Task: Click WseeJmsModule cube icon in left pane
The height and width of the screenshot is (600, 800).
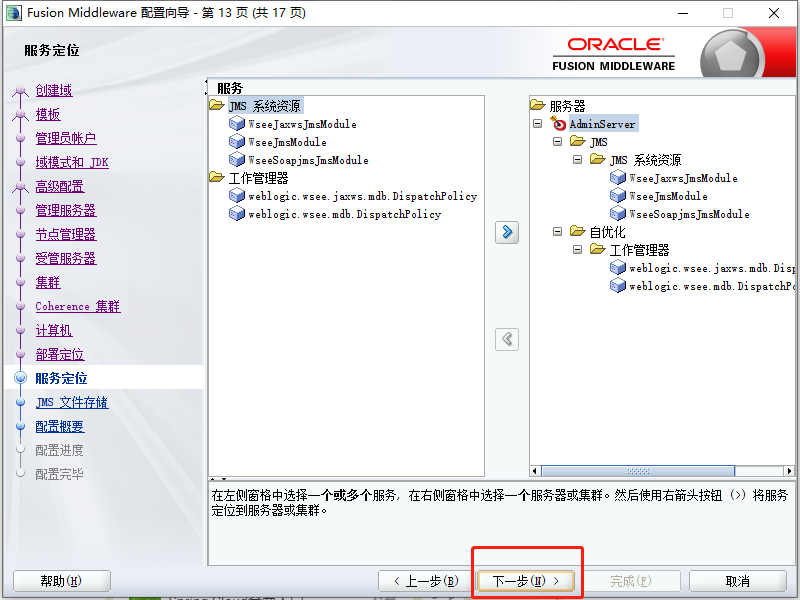Action: [237, 141]
